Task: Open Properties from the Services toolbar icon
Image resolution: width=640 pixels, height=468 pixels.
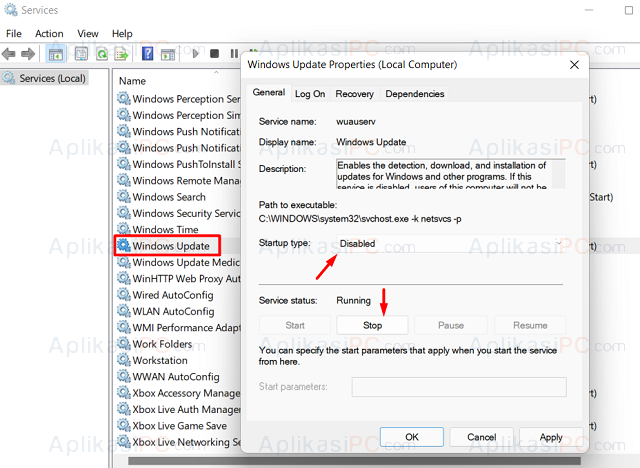Action: (x=81, y=53)
